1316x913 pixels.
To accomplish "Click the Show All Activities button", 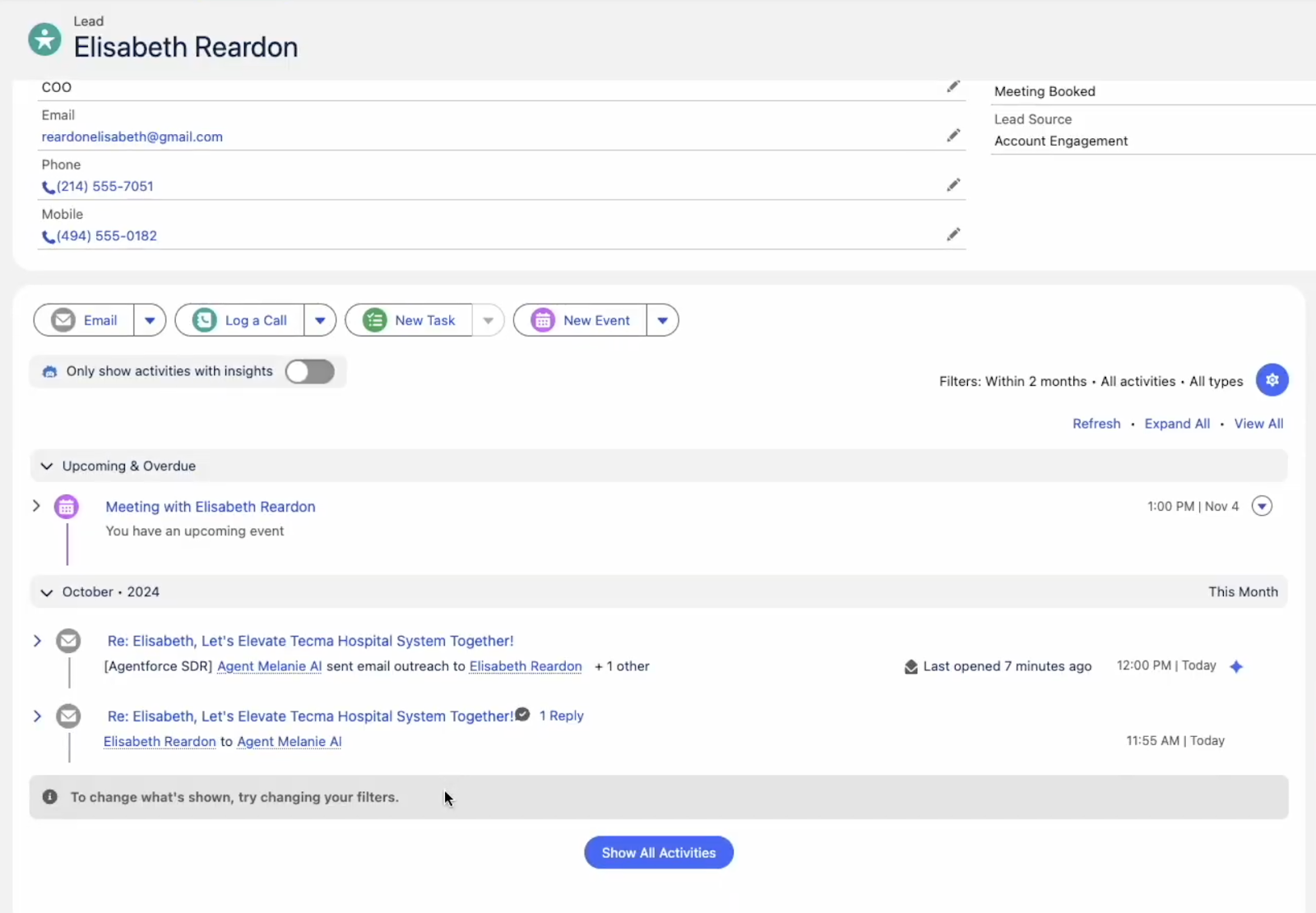I will (x=658, y=853).
